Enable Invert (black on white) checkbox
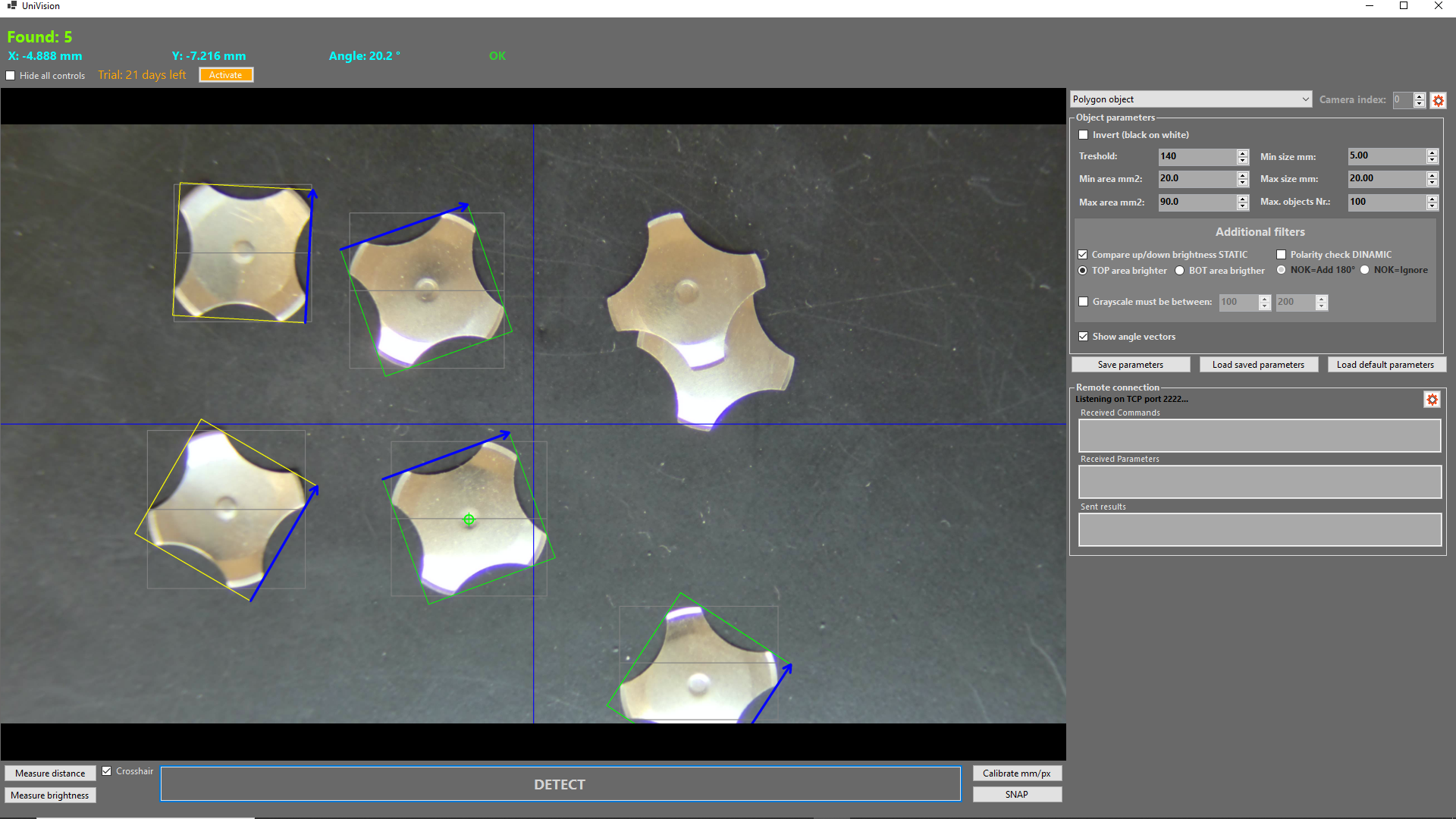This screenshot has width=1456, height=819. [x=1084, y=135]
